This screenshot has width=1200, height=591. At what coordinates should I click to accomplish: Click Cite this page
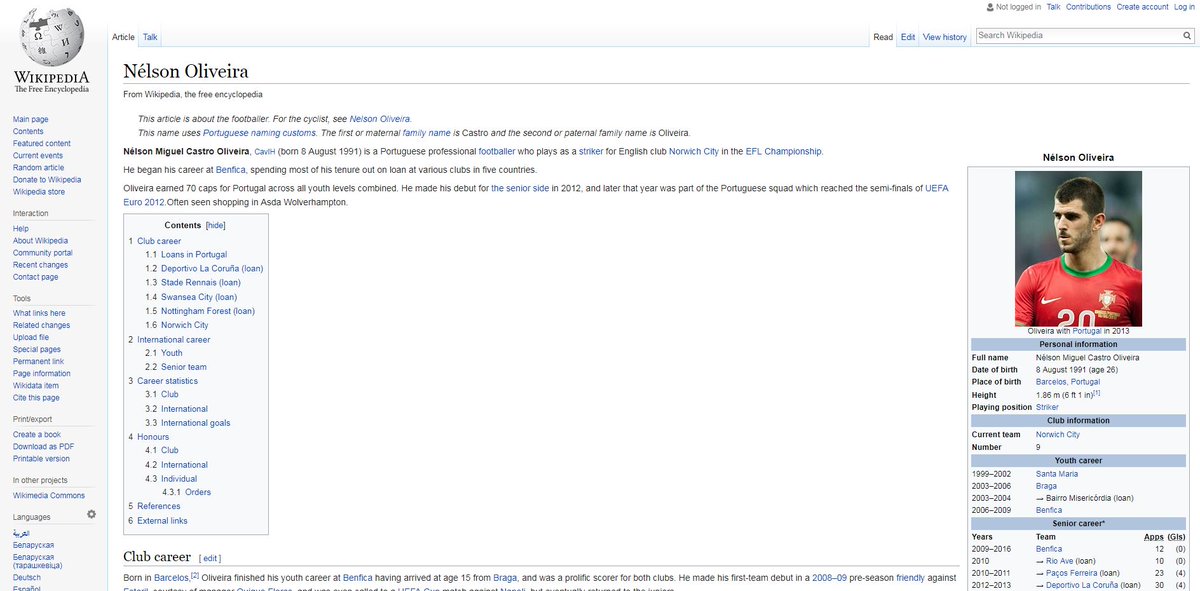36,397
